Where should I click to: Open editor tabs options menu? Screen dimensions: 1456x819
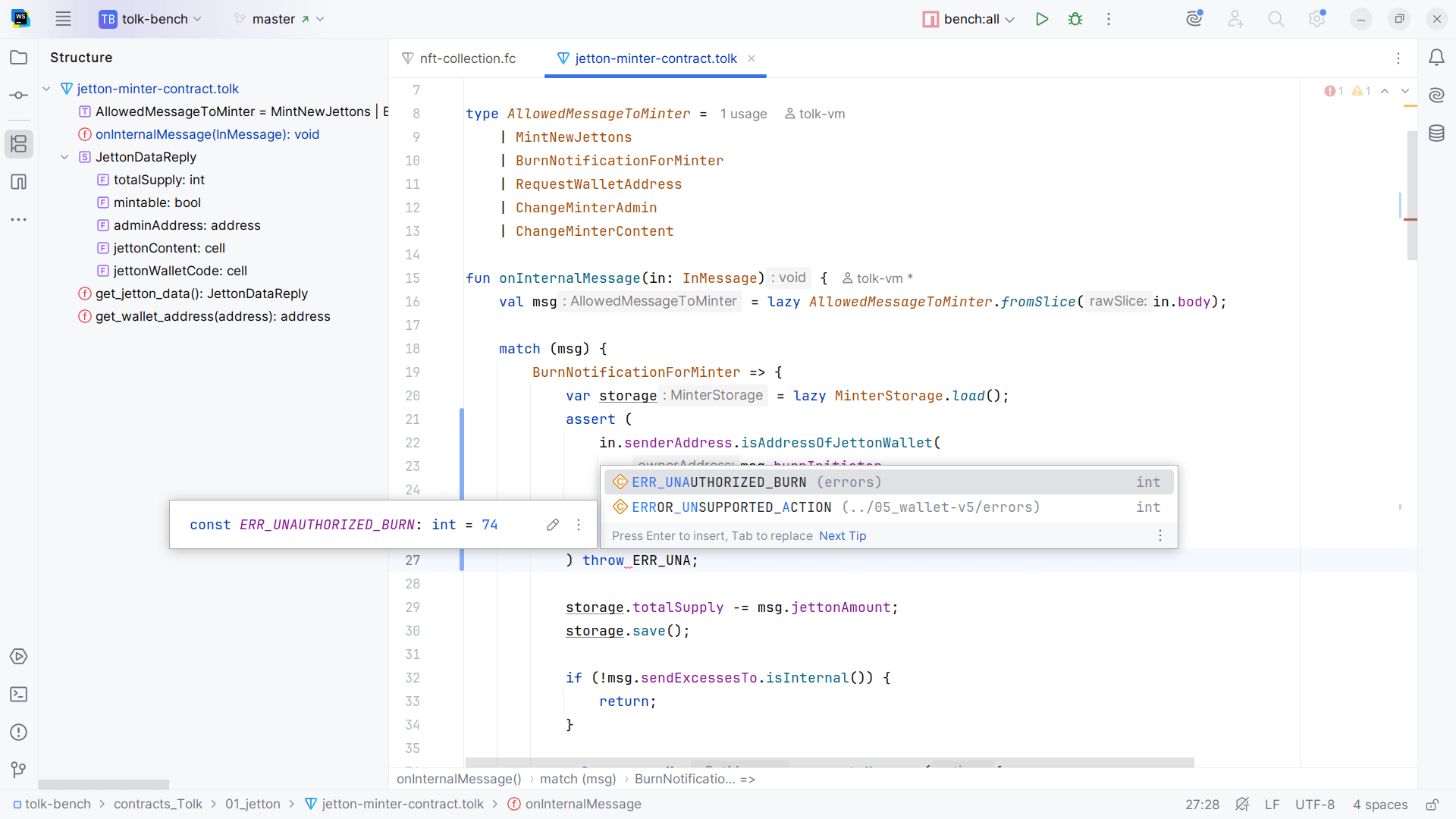point(1398,58)
